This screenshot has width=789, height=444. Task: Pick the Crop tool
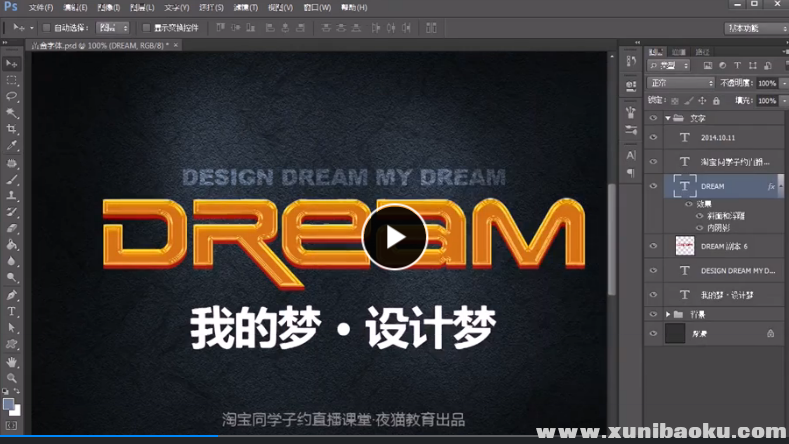(12, 129)
